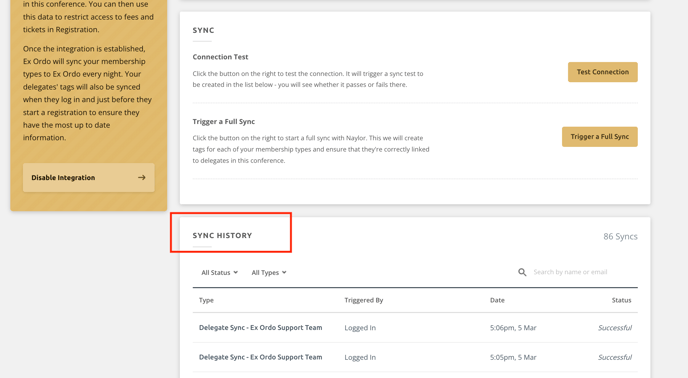Click the Trigger a Full Sync button
688x378 pixels.
click(x=599, y=137)
